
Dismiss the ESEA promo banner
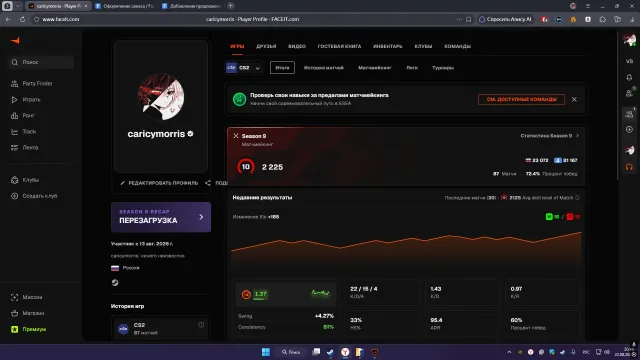574,99
